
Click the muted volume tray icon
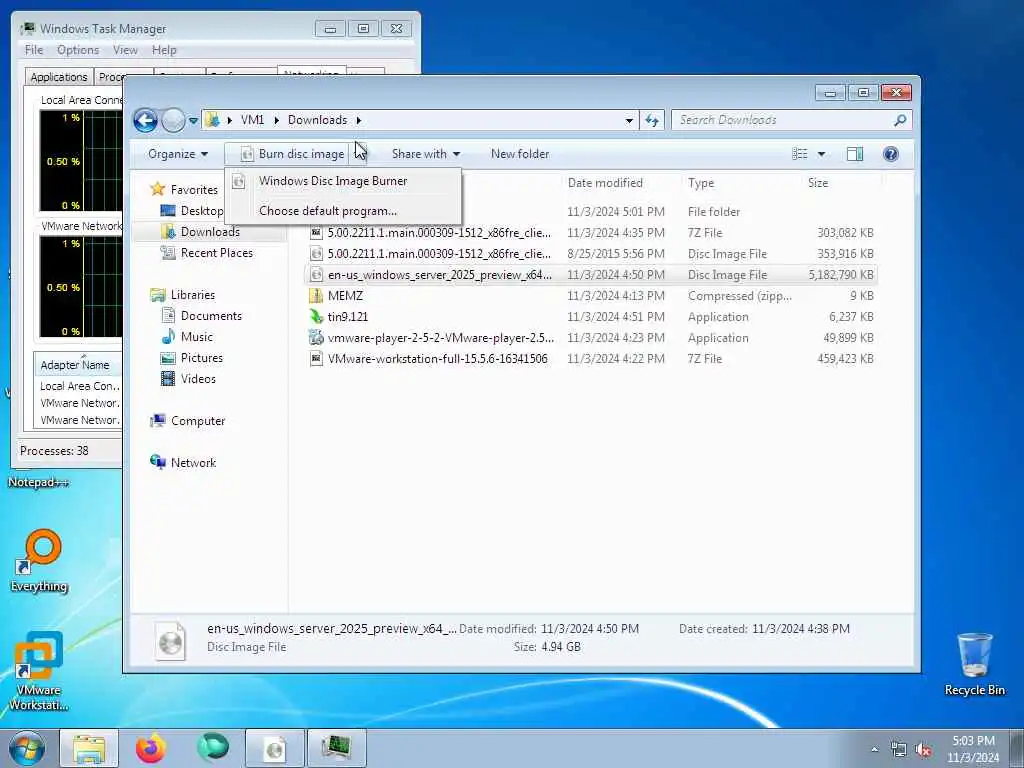pos(924,750)
